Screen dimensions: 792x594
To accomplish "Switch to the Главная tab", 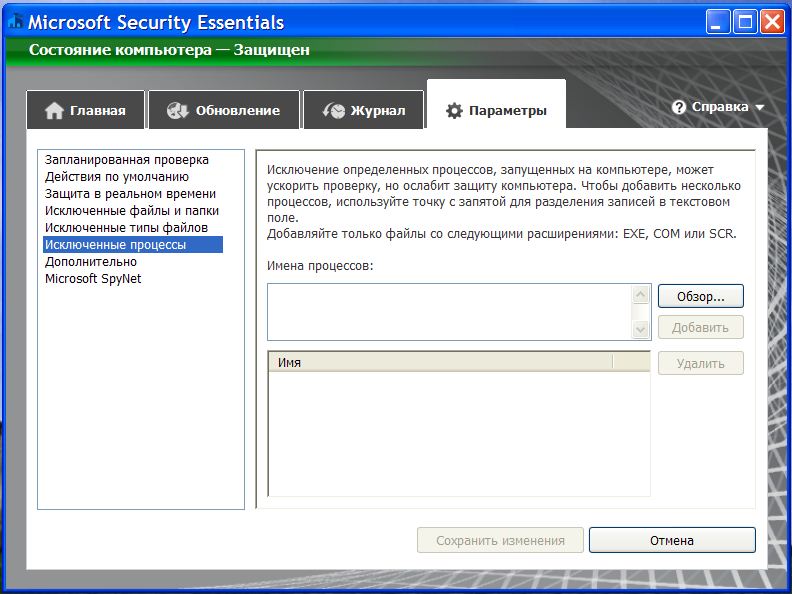I will [85, 110].
